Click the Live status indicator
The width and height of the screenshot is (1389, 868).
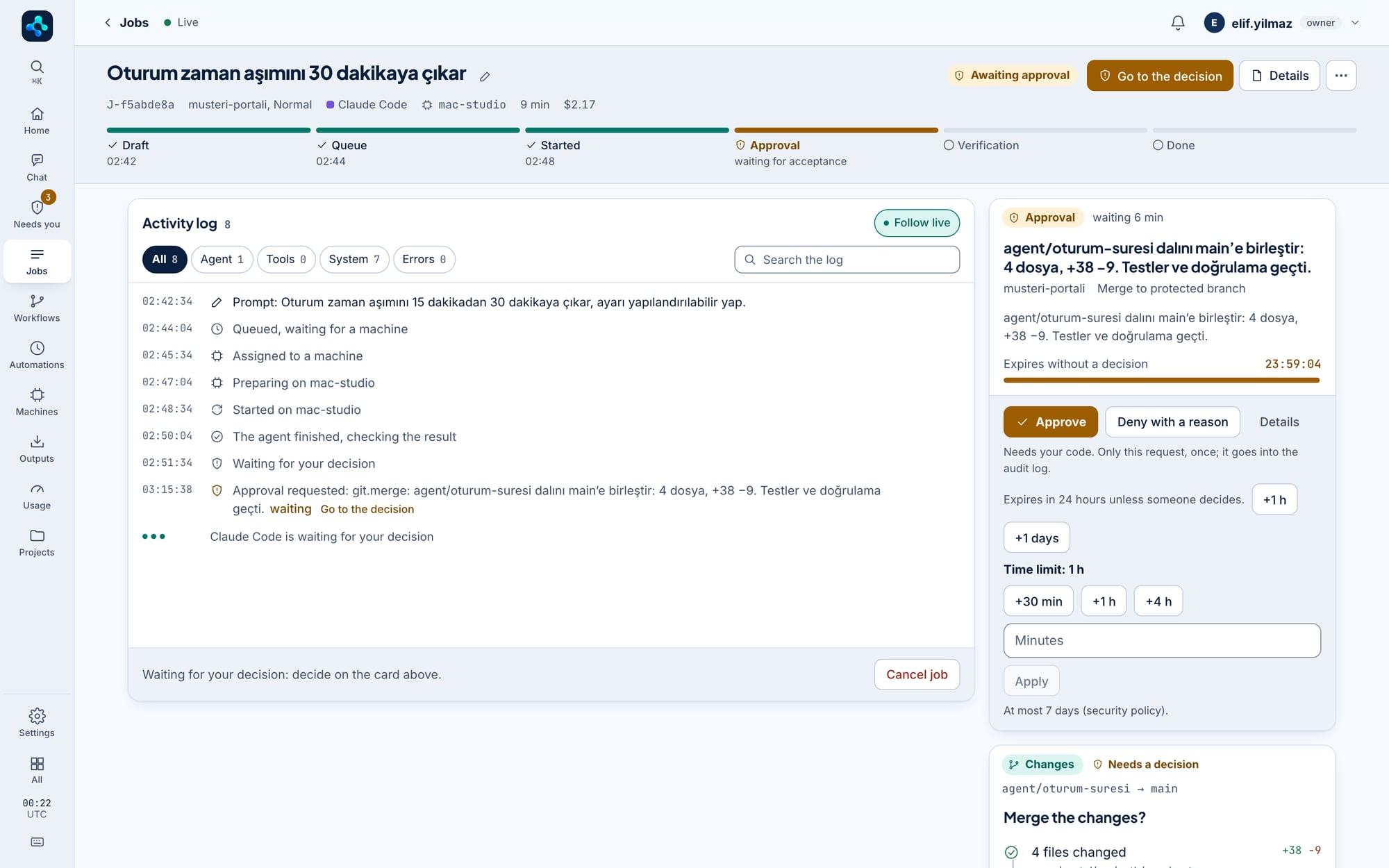[181, 22]
